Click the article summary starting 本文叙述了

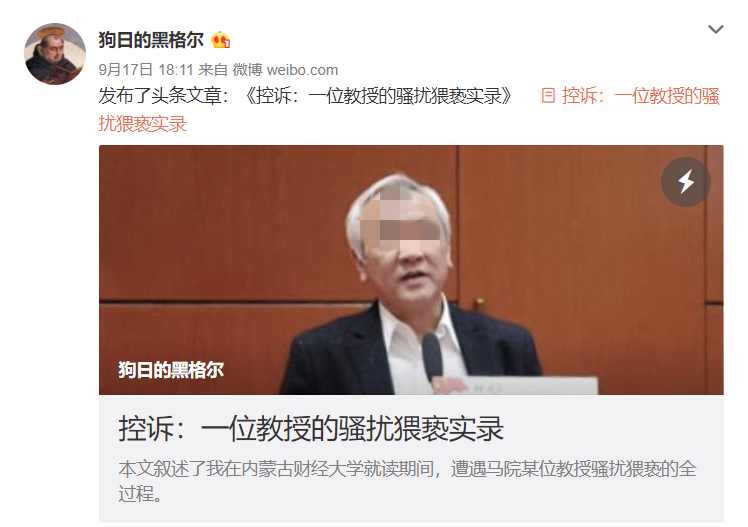click(407, 481)
